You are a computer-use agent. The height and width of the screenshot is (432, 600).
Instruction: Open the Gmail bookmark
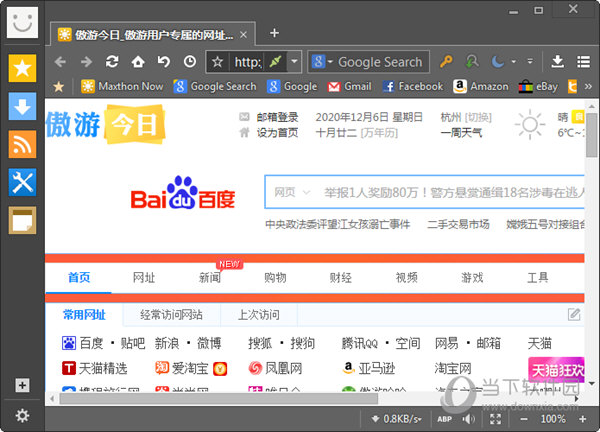click(x=349, y=86)
